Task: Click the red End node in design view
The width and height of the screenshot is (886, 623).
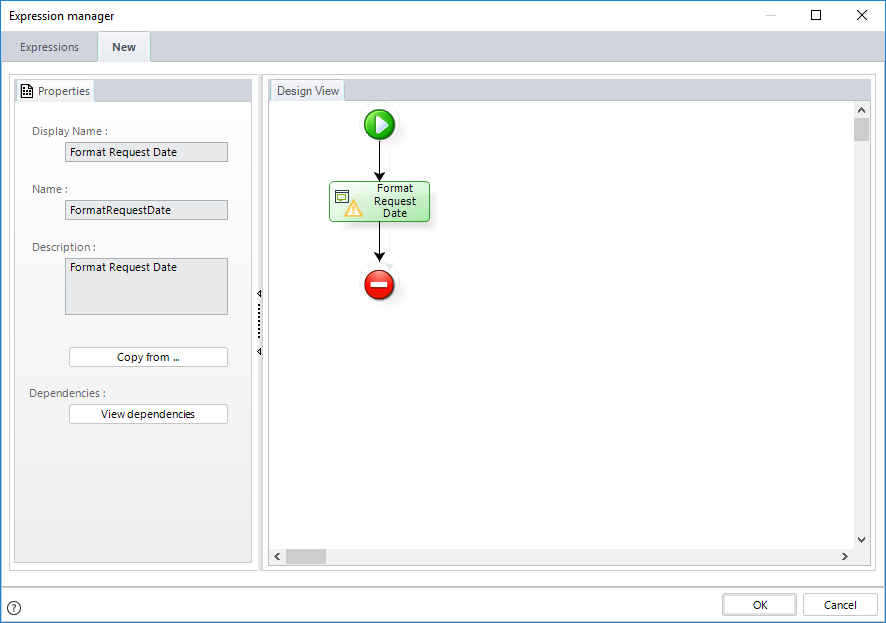Action: point(379,284)
